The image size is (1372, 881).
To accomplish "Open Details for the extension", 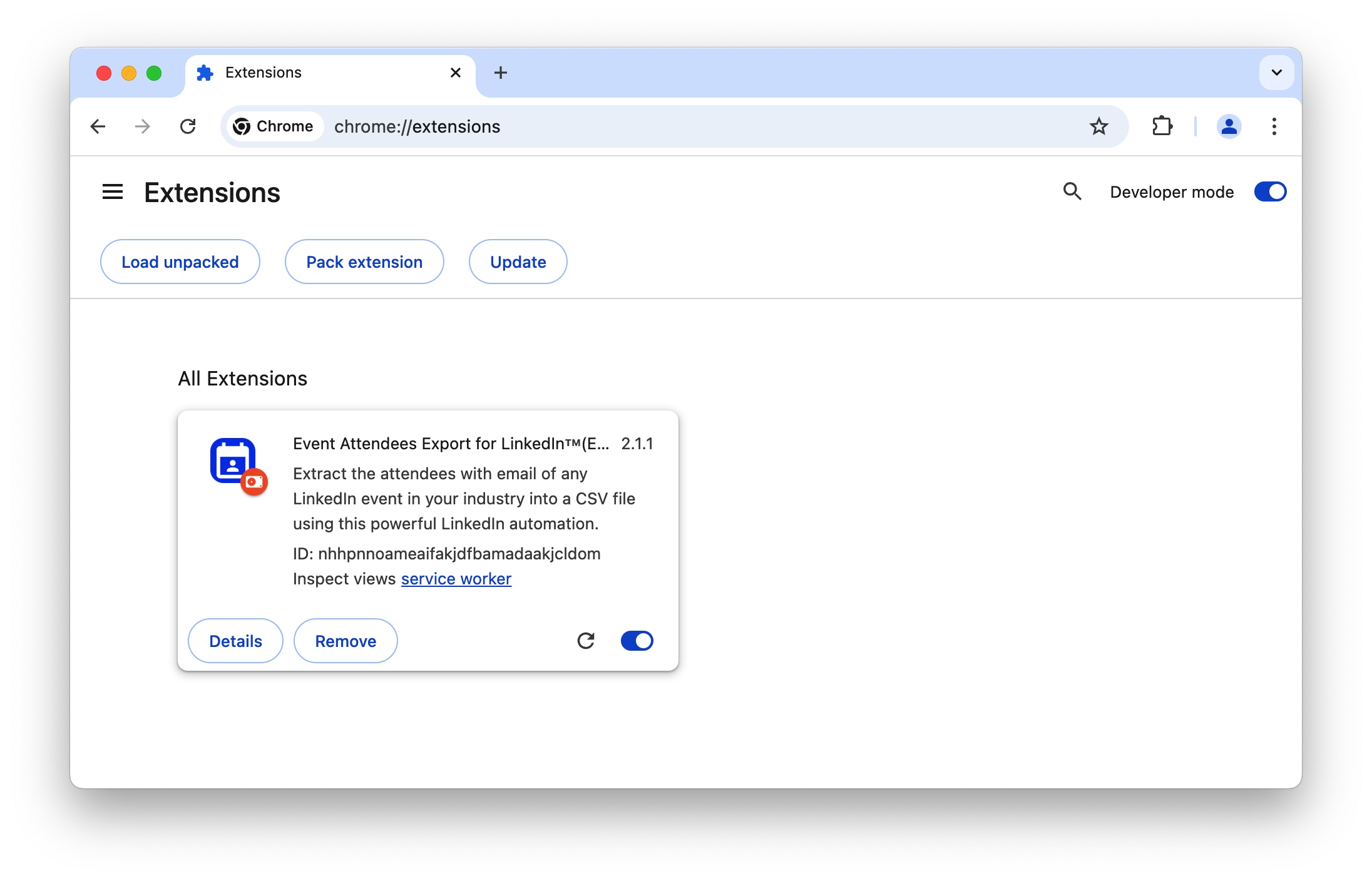I will pos(235,641).
